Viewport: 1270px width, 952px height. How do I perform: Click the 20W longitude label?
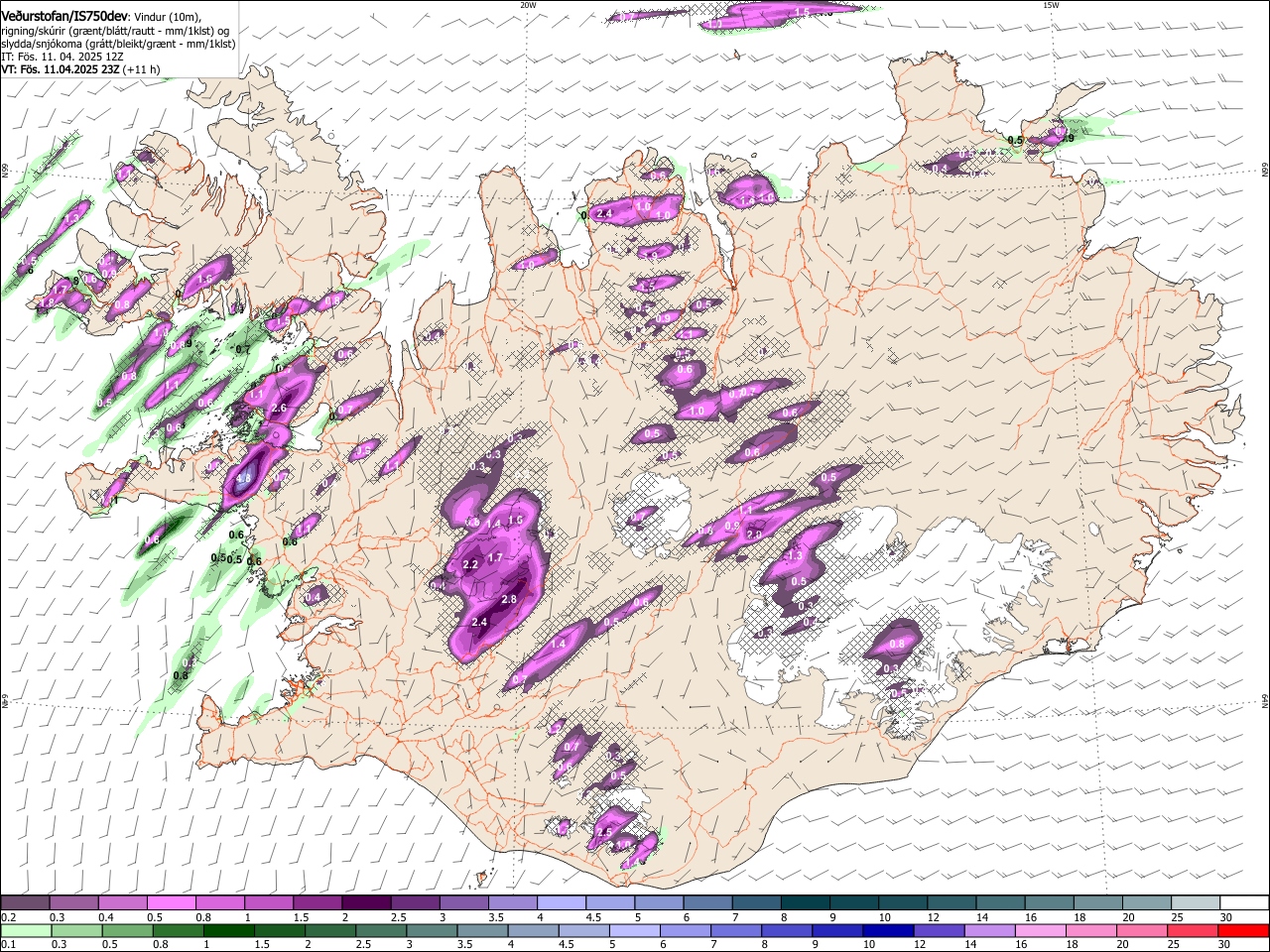528,5
